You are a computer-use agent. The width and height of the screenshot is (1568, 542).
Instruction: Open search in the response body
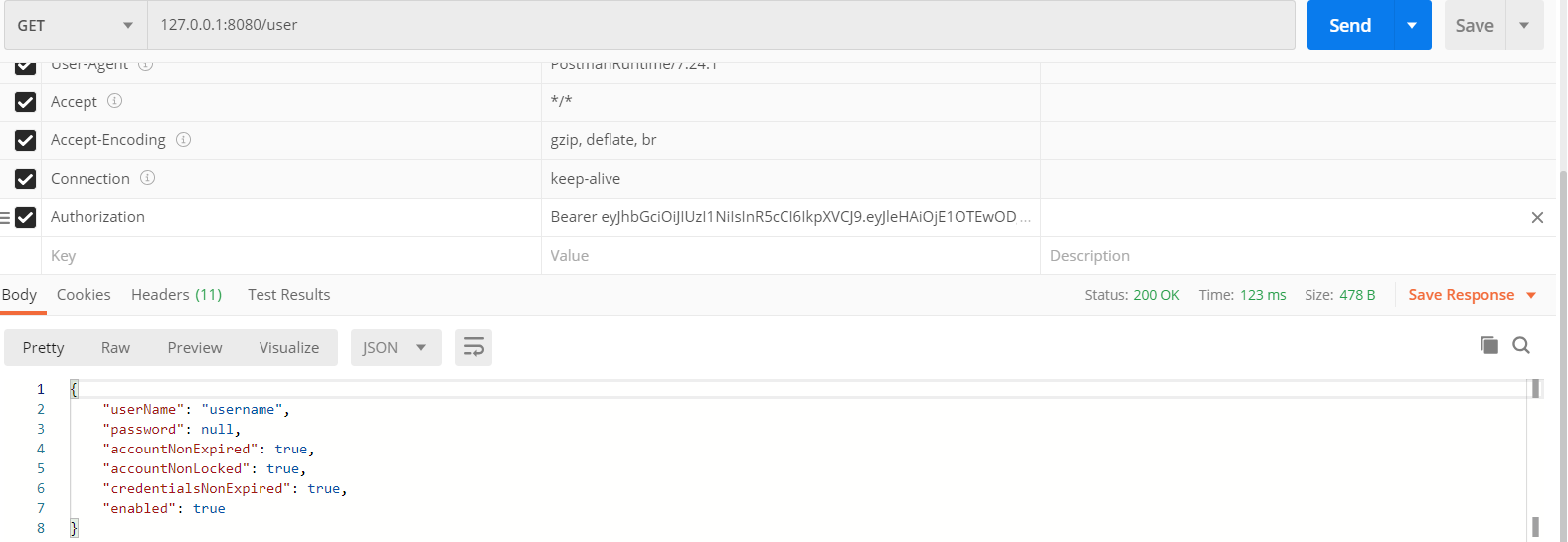tap(1521, 345)
